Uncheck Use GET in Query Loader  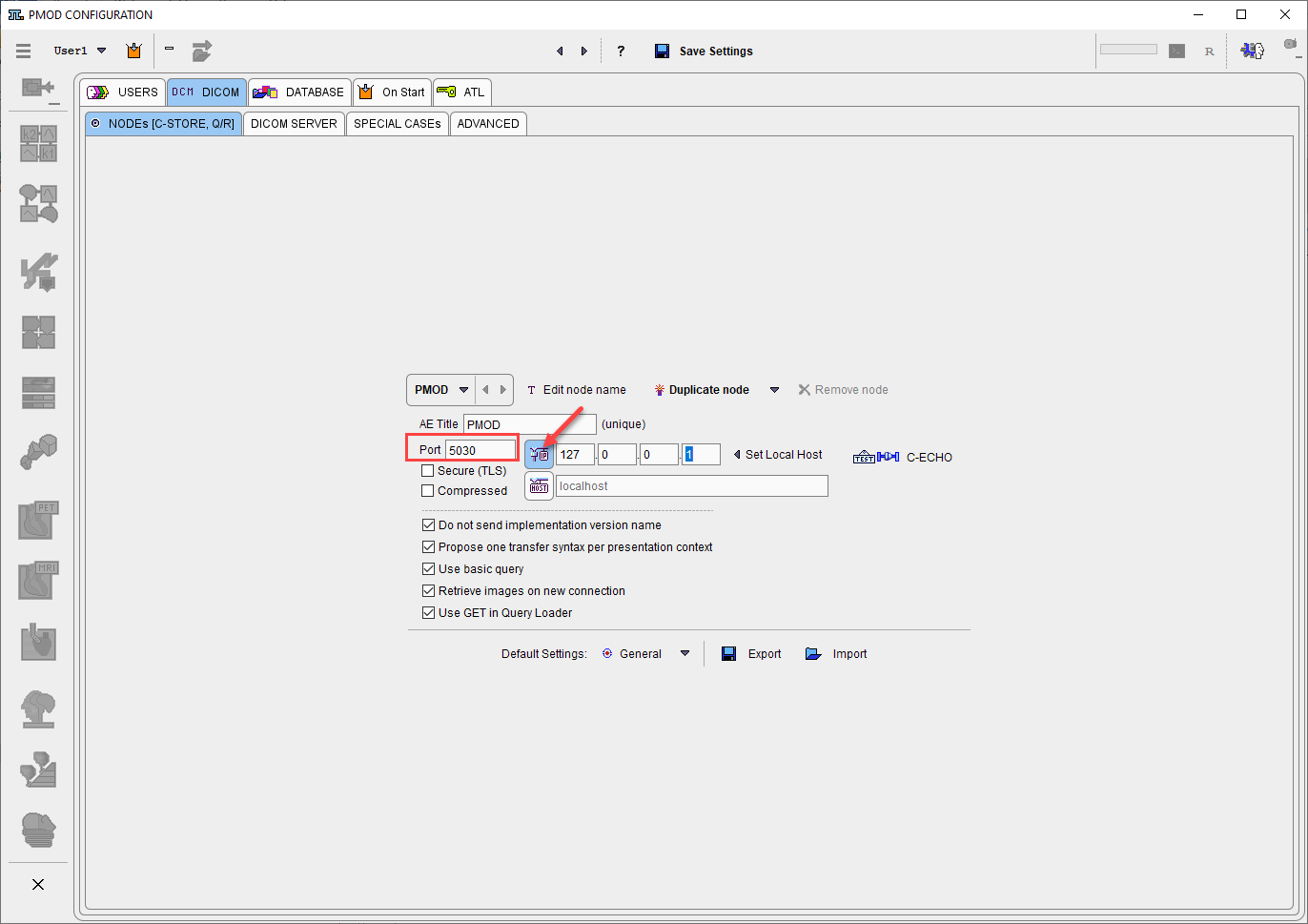(428, 613)
